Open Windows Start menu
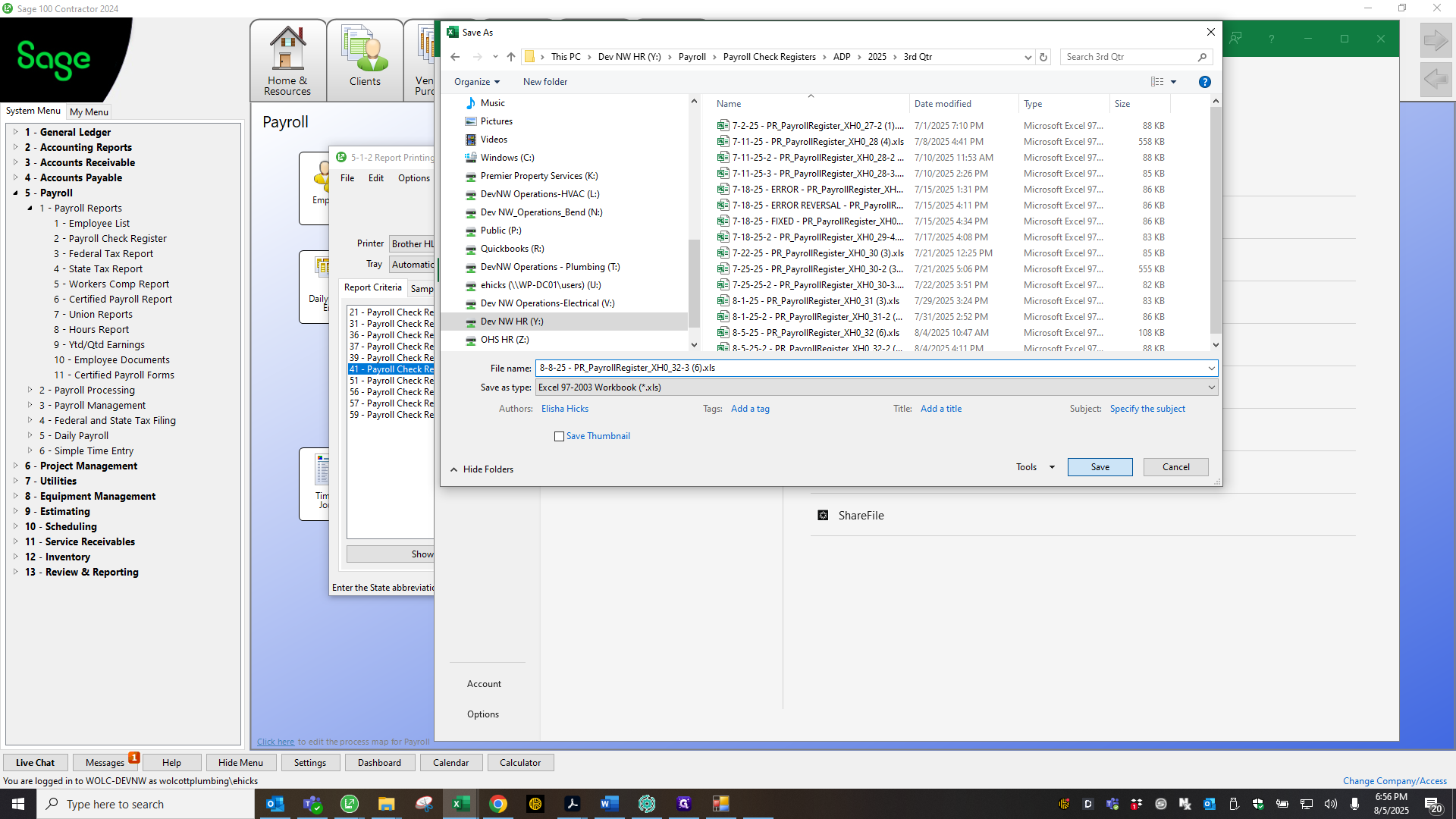This screenshot has width=1456, height=819. 18,804
